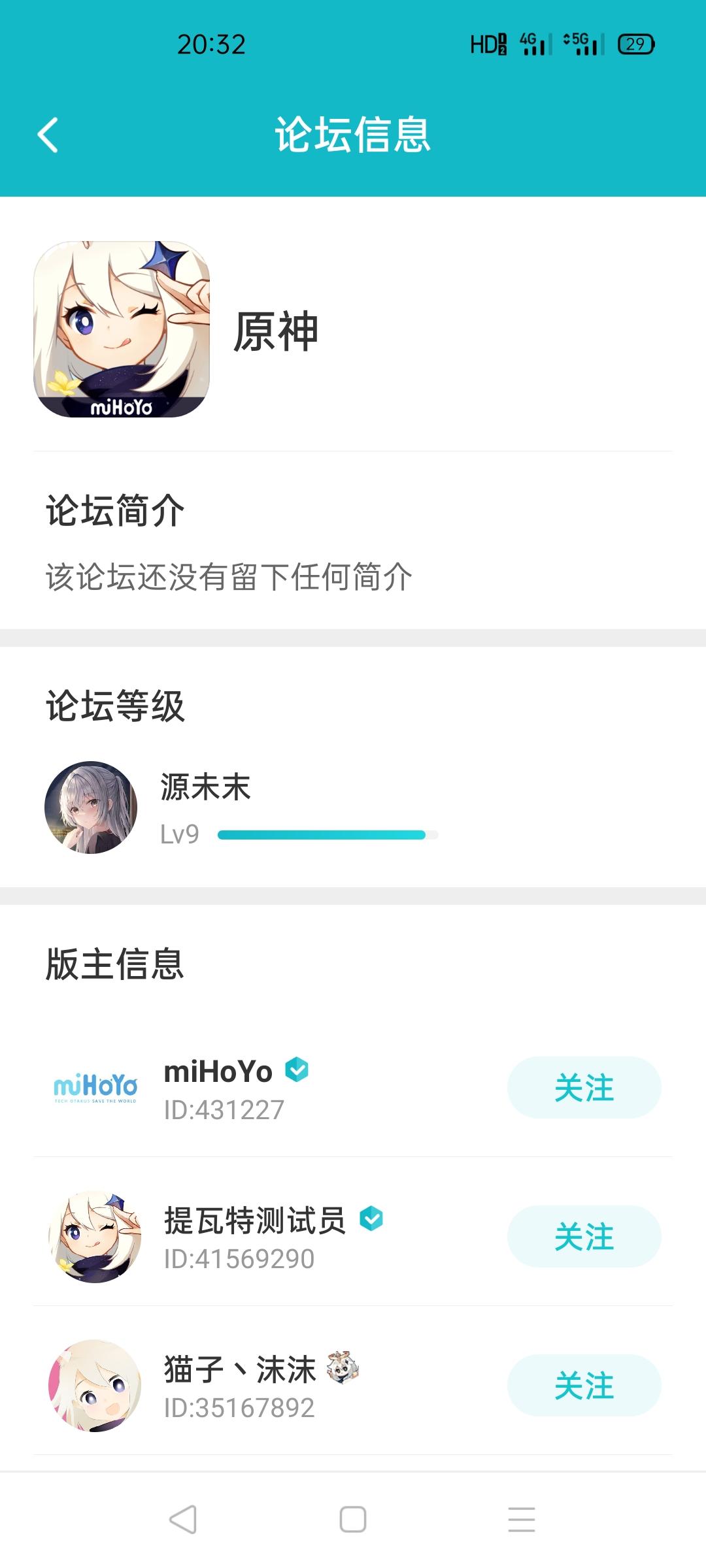Click the miHoYo logo avatar
The height and width of the screenshot is (1568, 706).
(x=95, y=1087)
